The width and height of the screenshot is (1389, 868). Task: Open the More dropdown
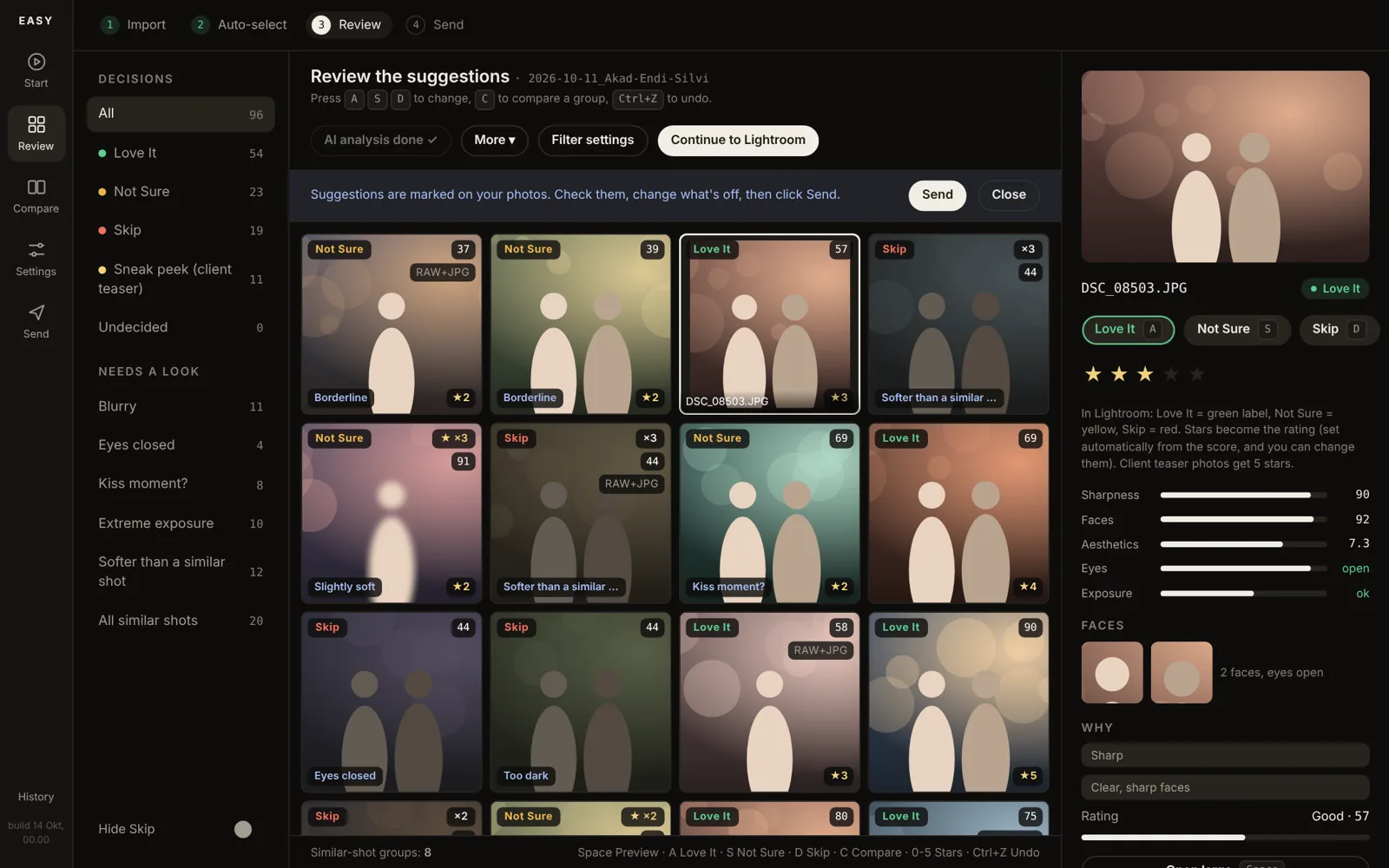pos(495,140)
